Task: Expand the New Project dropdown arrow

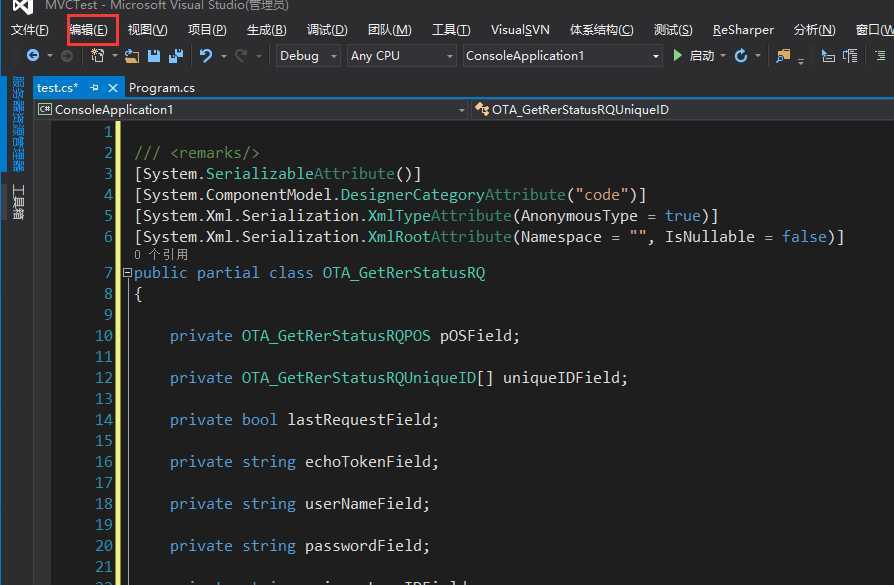Action: coord(115,56)
